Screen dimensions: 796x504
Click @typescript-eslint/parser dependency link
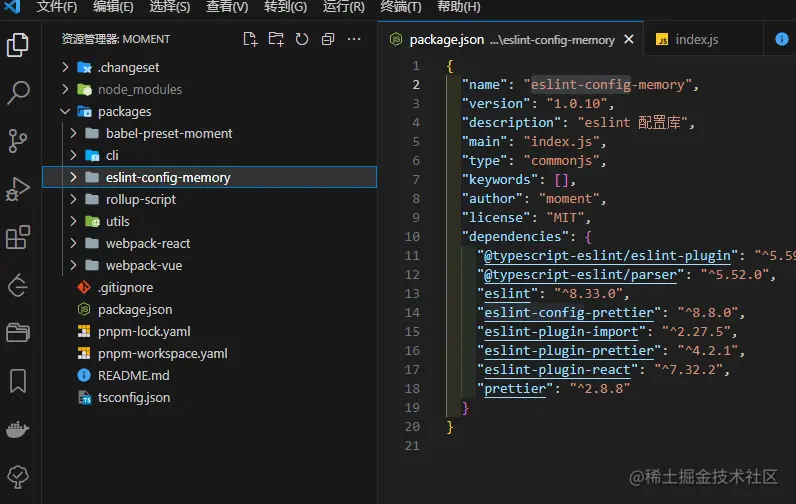pyautogui.click(x=580, y=275)
